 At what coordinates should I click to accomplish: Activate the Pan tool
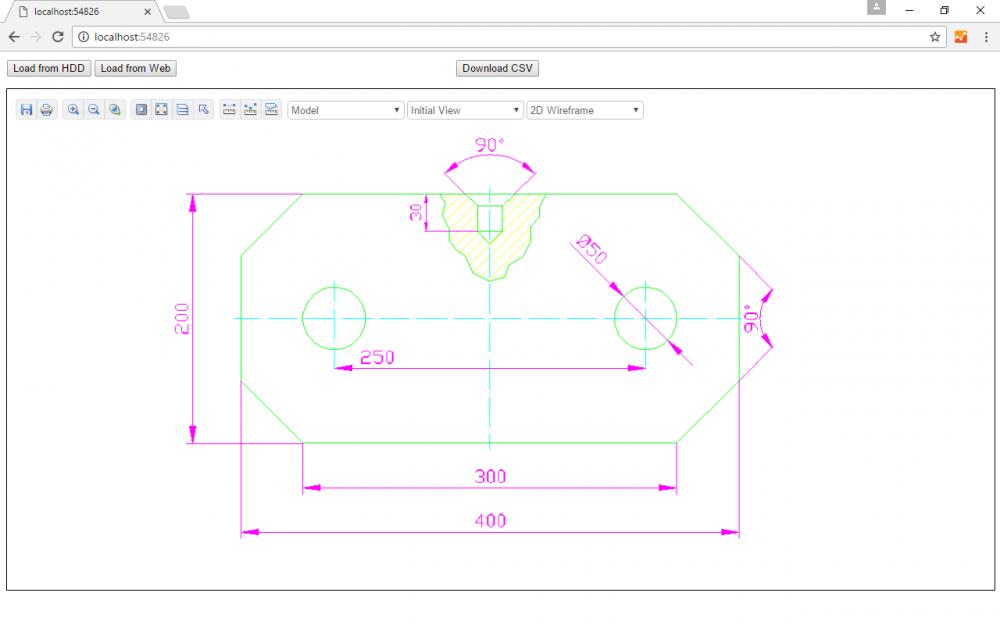click(x=113, y=110)
